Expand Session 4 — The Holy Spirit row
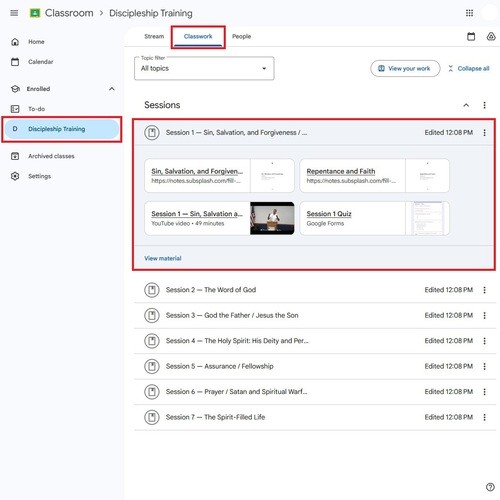 tap(315, 341)
